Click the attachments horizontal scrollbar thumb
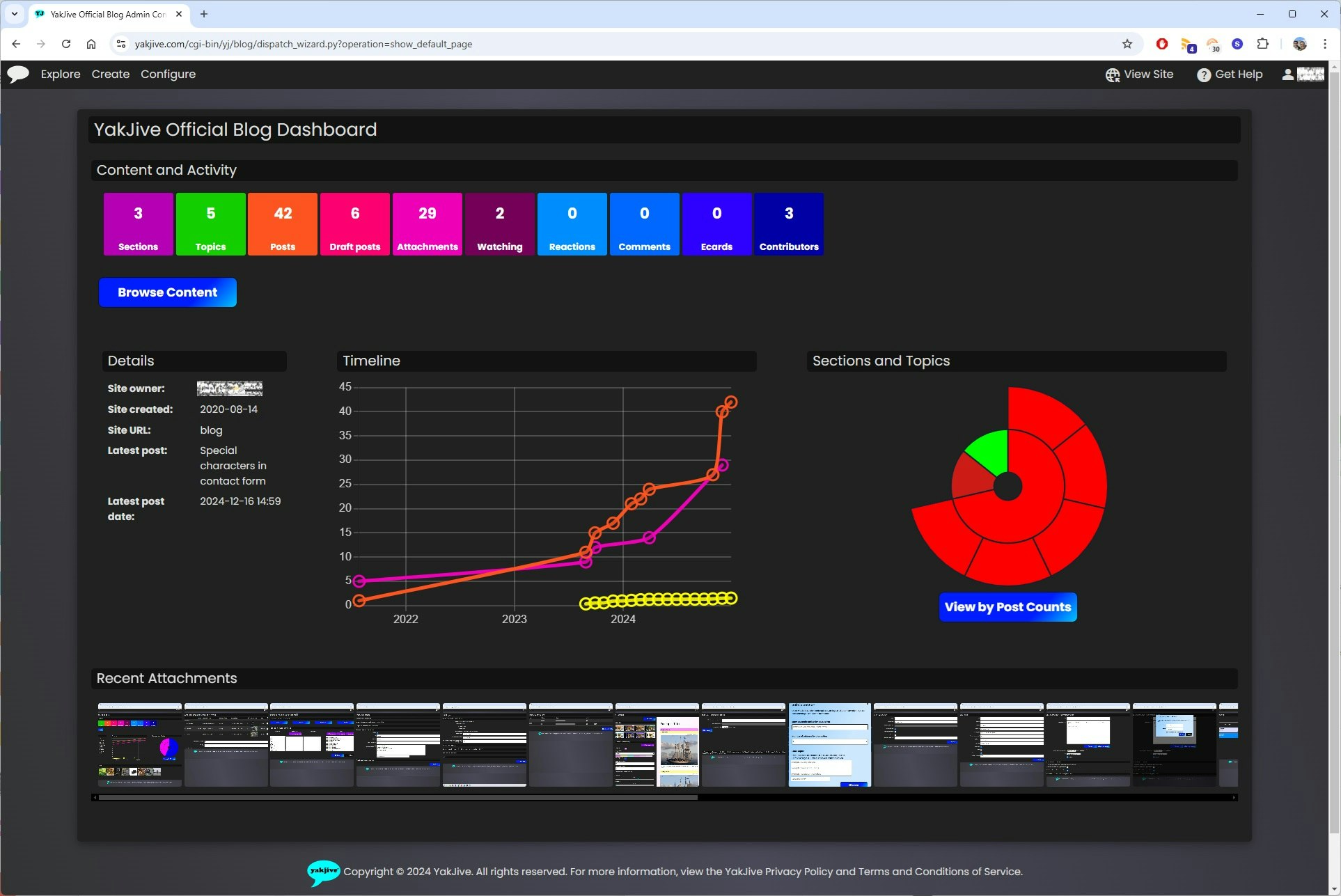This screenshot has width=1341, height=896. [398, 798]
